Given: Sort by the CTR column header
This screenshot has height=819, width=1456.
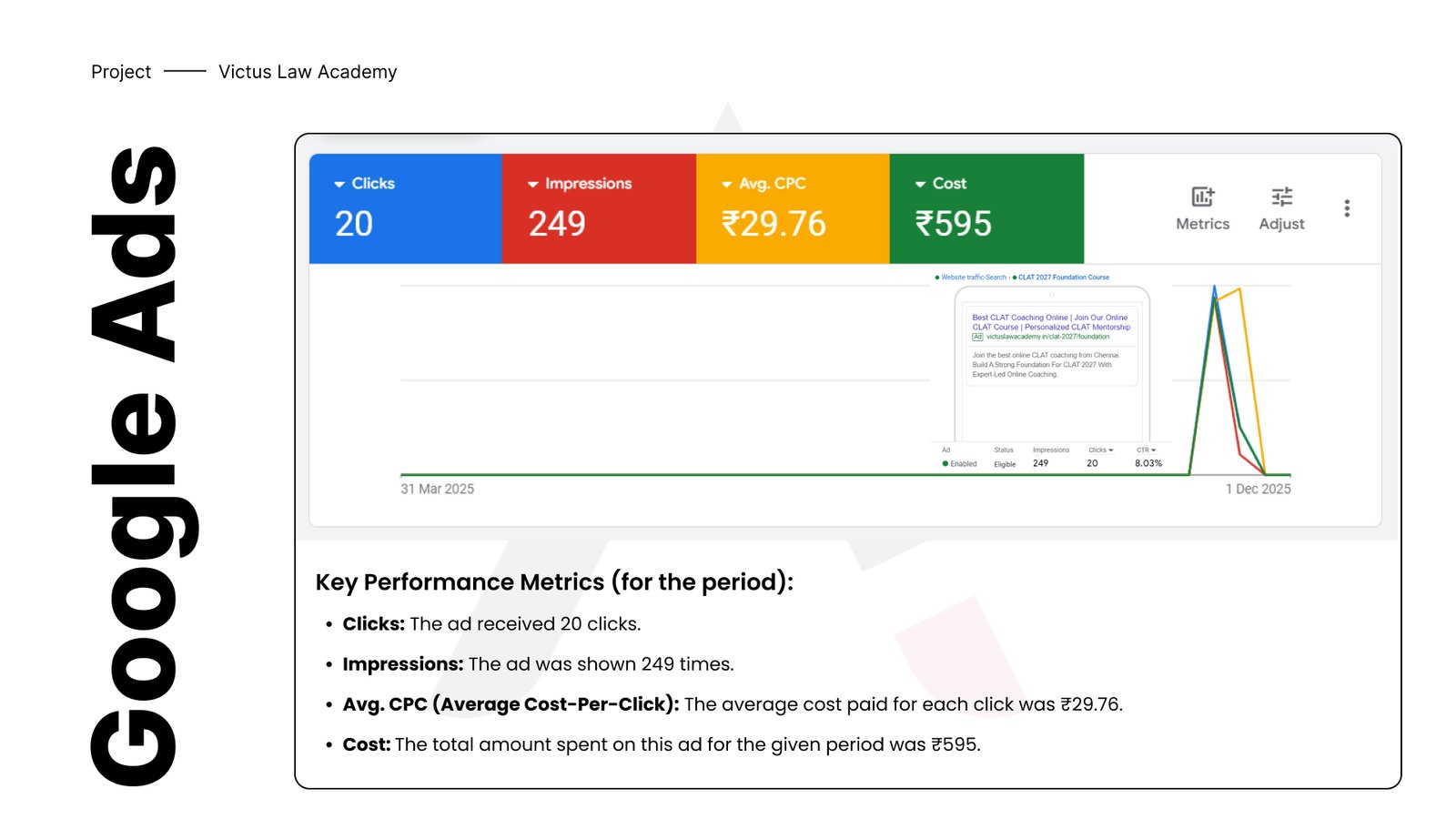Looking at the screenshot, I should point(1145,450).
